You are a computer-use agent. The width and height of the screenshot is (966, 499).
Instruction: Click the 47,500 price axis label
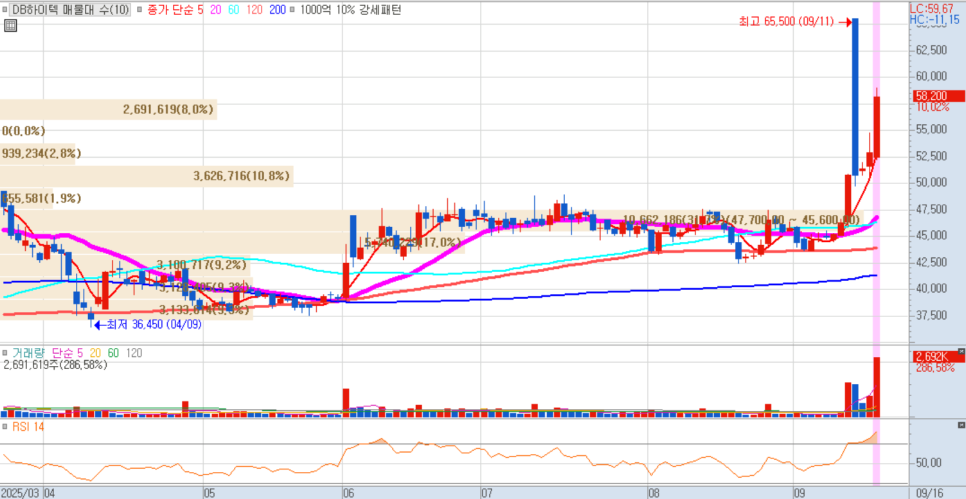coord(930,209)
